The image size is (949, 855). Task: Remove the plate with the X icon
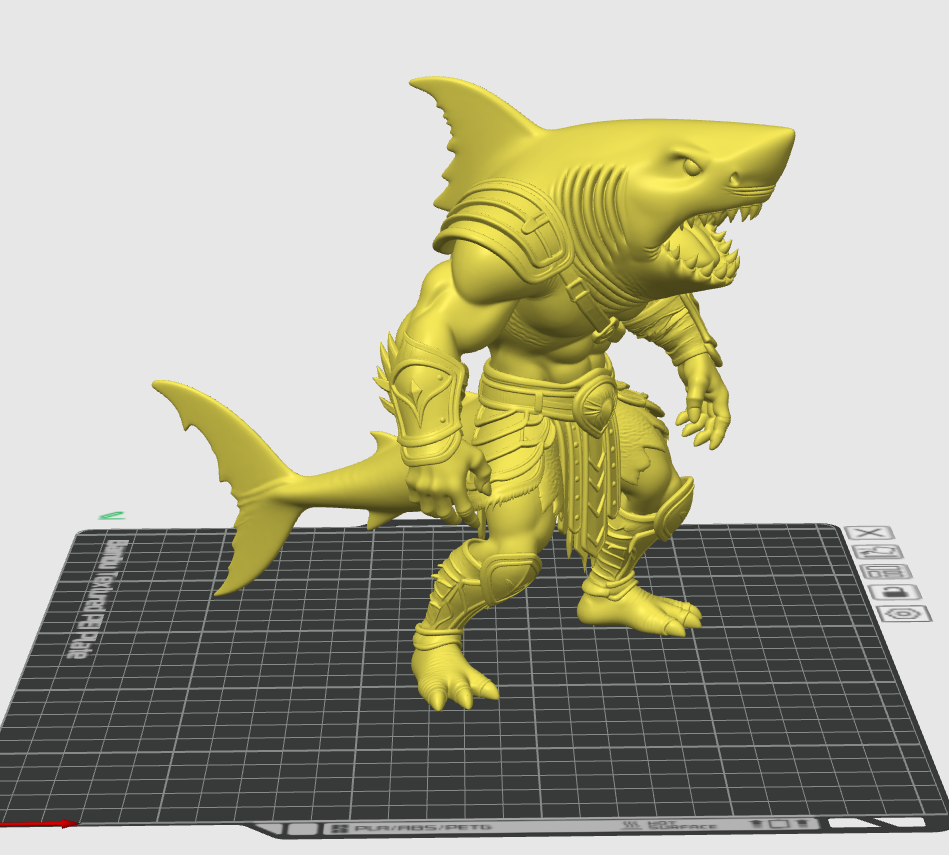869,532
